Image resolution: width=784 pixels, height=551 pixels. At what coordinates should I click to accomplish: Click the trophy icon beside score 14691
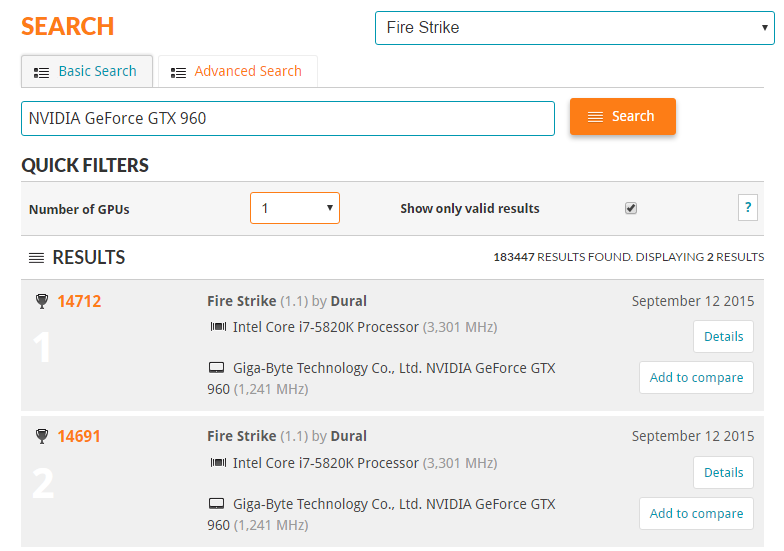[41, 436]
